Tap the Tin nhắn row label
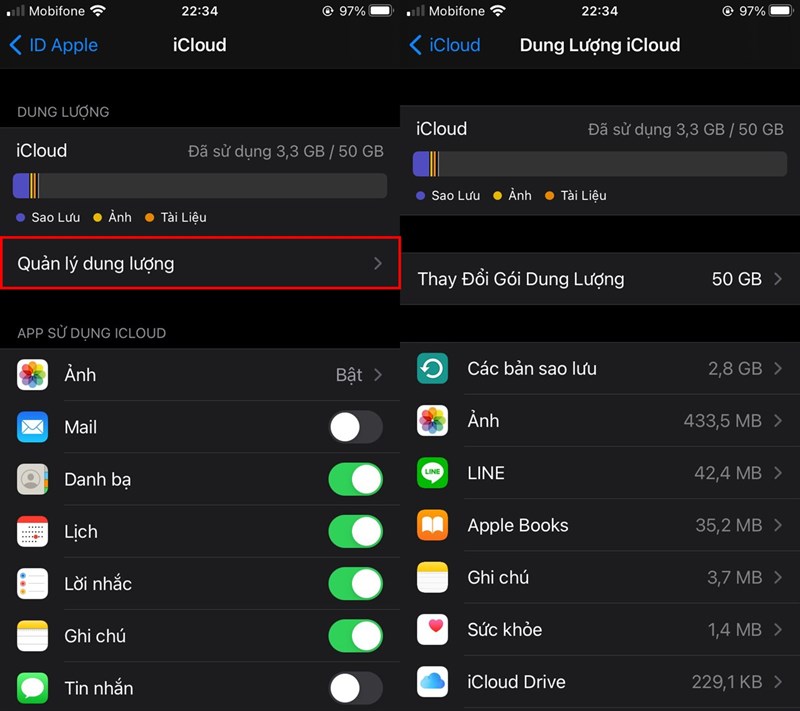 [x=98, y=688]
